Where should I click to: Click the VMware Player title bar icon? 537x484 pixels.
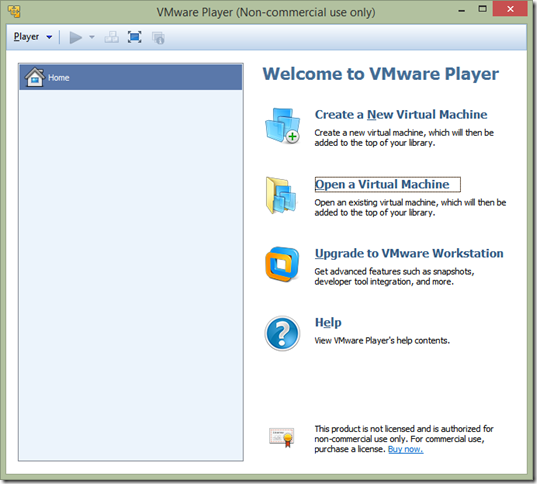click(14, 11)
